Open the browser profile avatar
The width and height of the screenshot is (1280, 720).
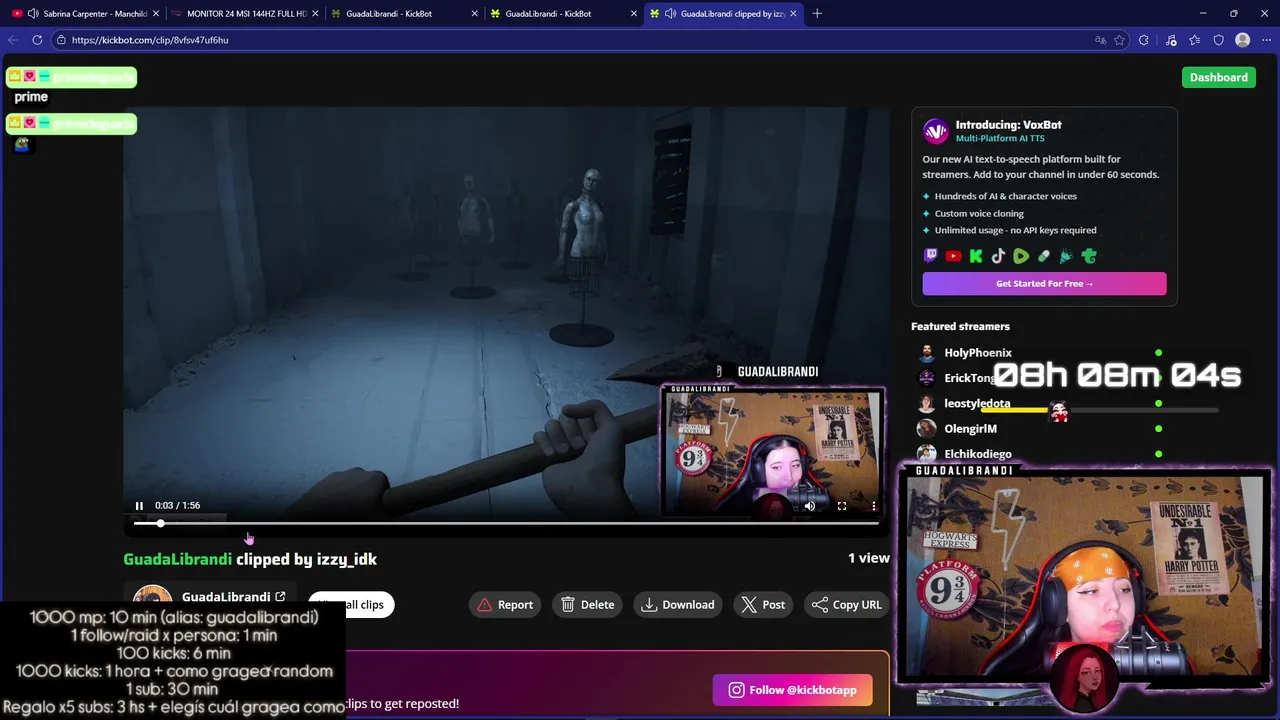tap(1242, 40)
